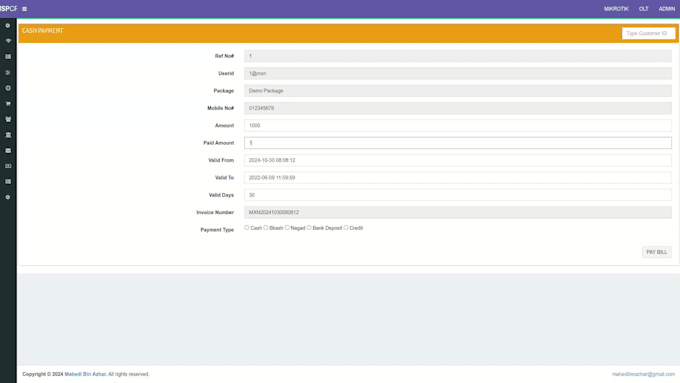Click into the Amount field
The width and height of the screenshot is (680, 383).
coord(458,125)
